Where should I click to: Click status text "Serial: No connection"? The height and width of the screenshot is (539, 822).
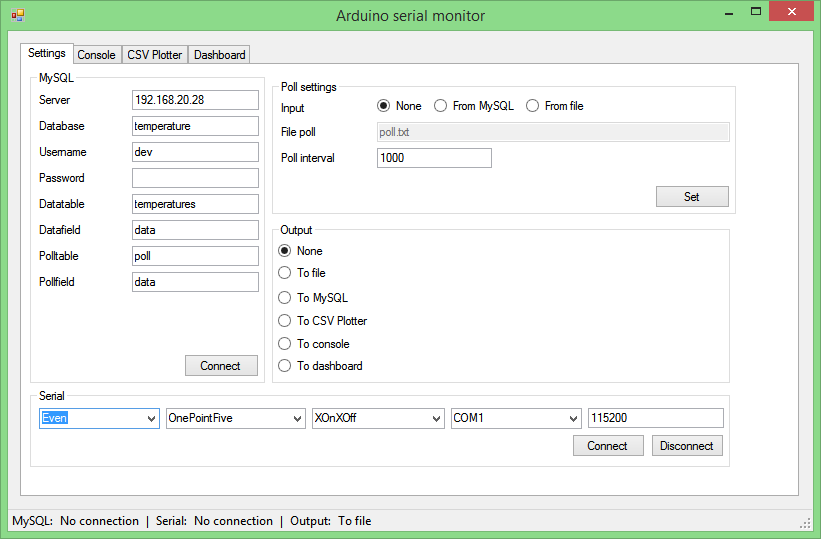click(214, 521)
